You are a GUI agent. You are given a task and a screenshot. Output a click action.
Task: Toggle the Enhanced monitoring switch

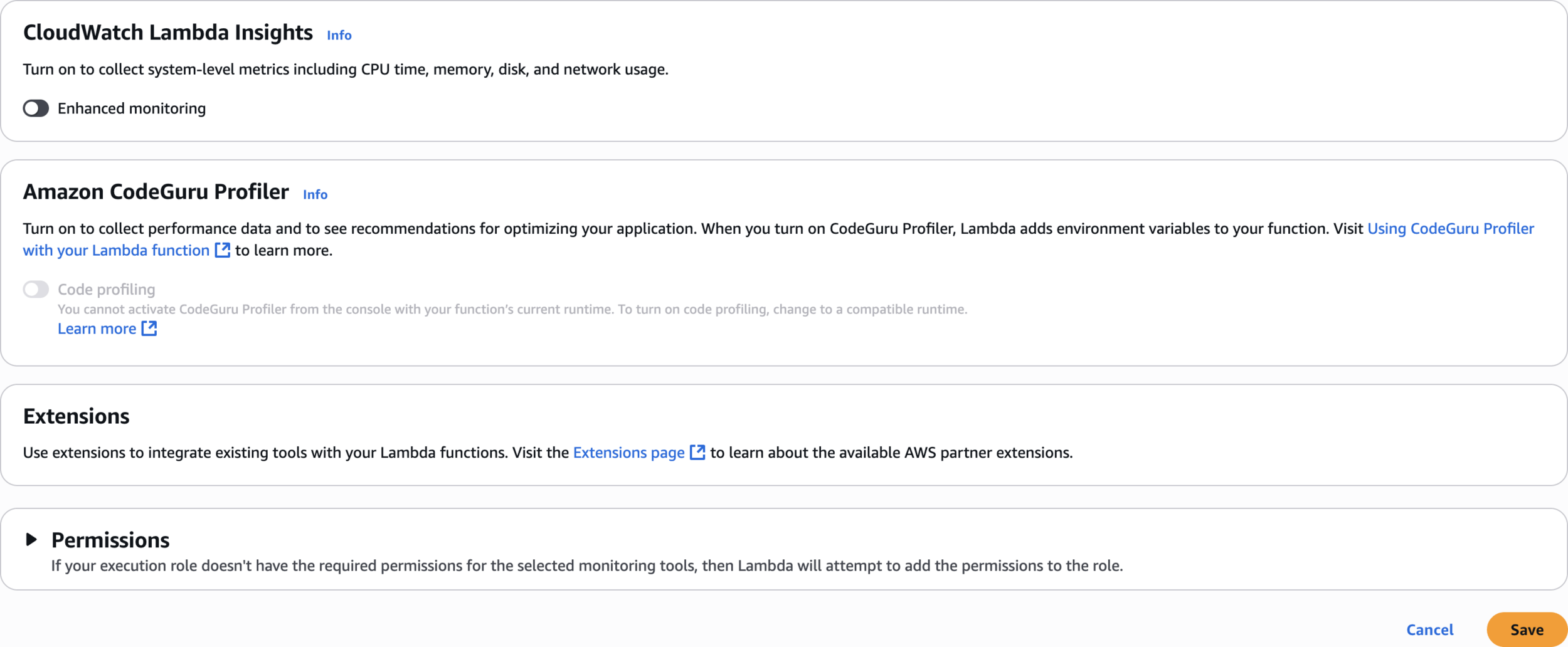pos(36,108)
